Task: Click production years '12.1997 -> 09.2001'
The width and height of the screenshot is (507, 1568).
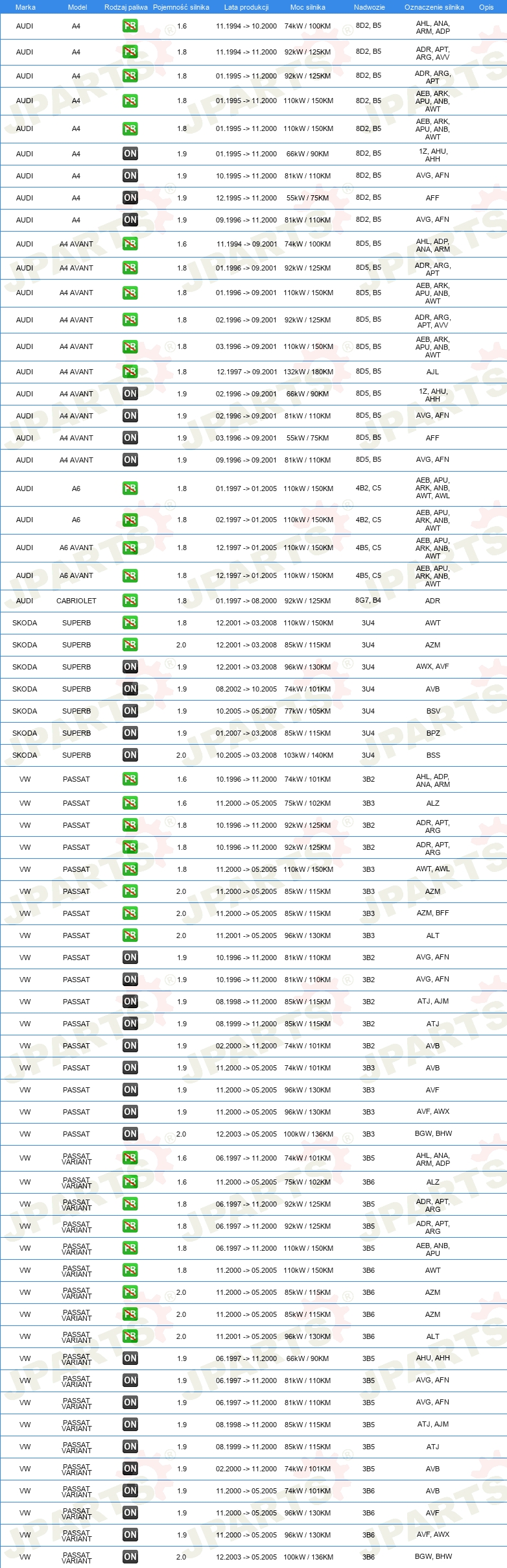Action: click(x=246, y=372)
